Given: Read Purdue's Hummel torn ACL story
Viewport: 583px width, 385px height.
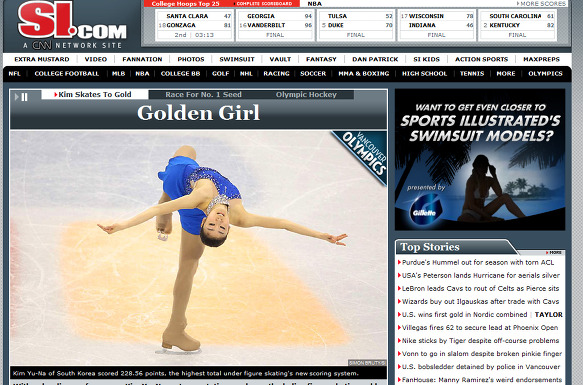Looking at the screenshot, I should pos(478,262).
